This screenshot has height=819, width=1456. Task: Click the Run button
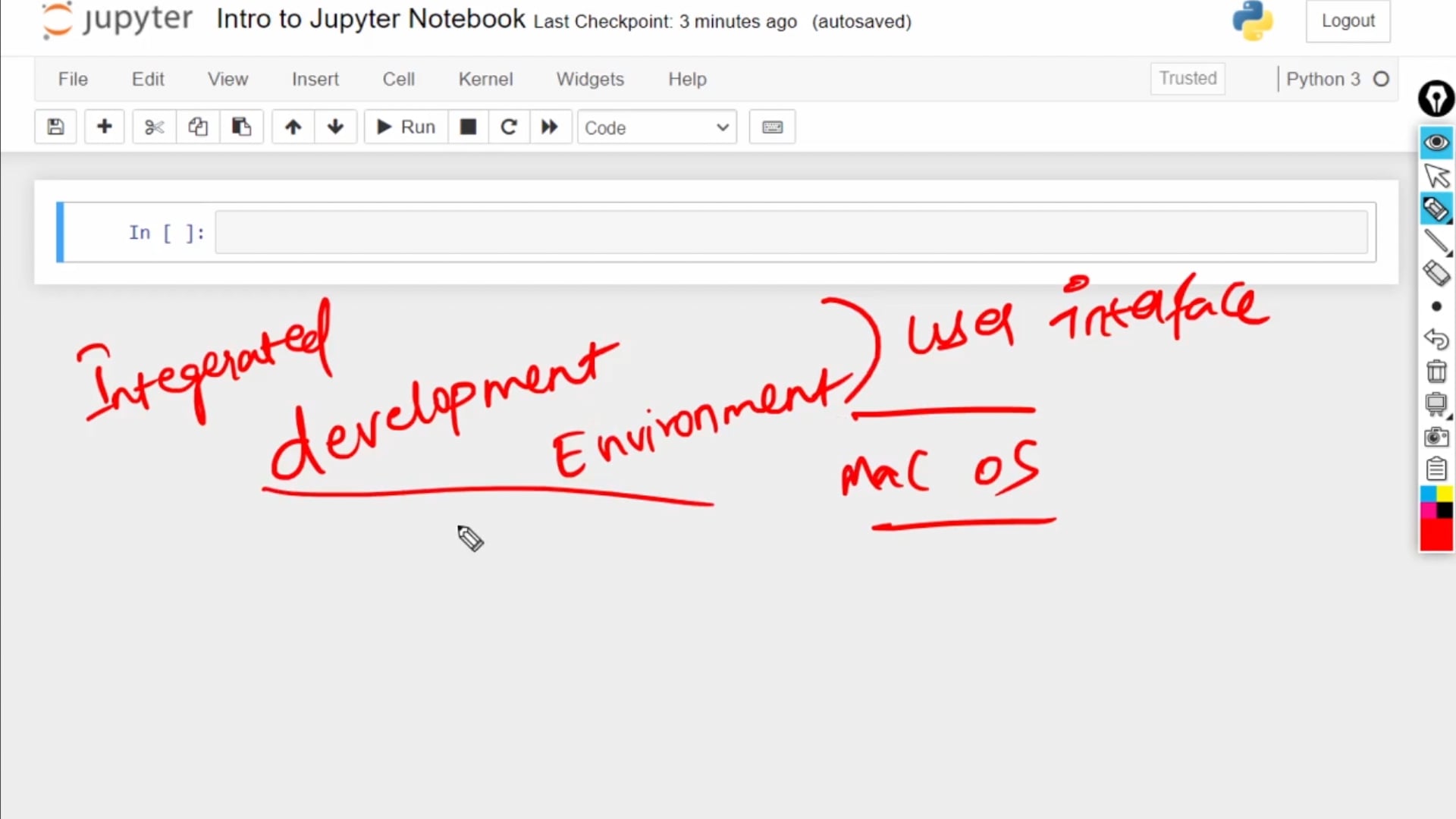pos(405,127)
